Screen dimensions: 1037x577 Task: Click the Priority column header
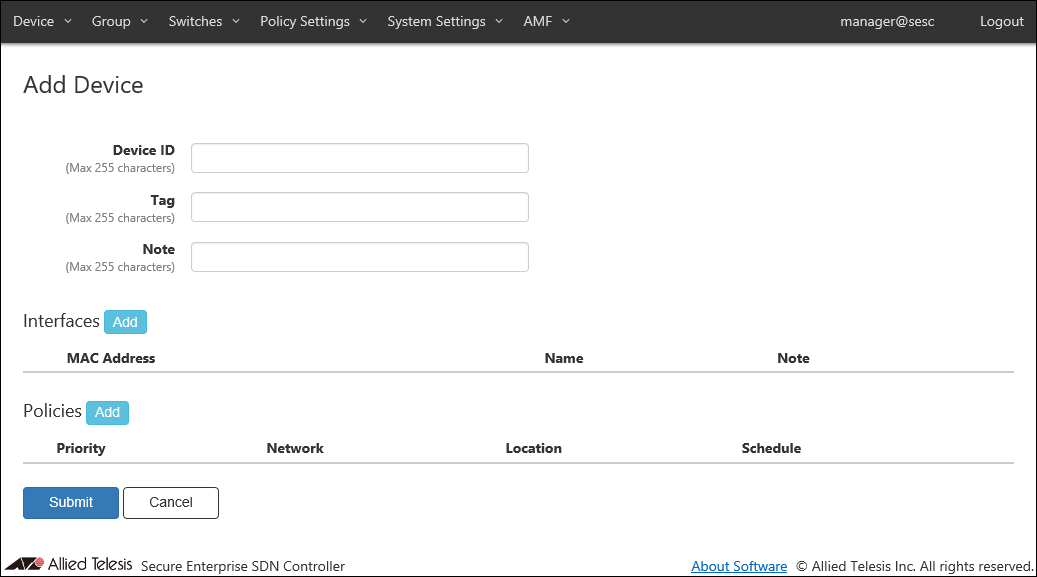[x=81, y=448]
